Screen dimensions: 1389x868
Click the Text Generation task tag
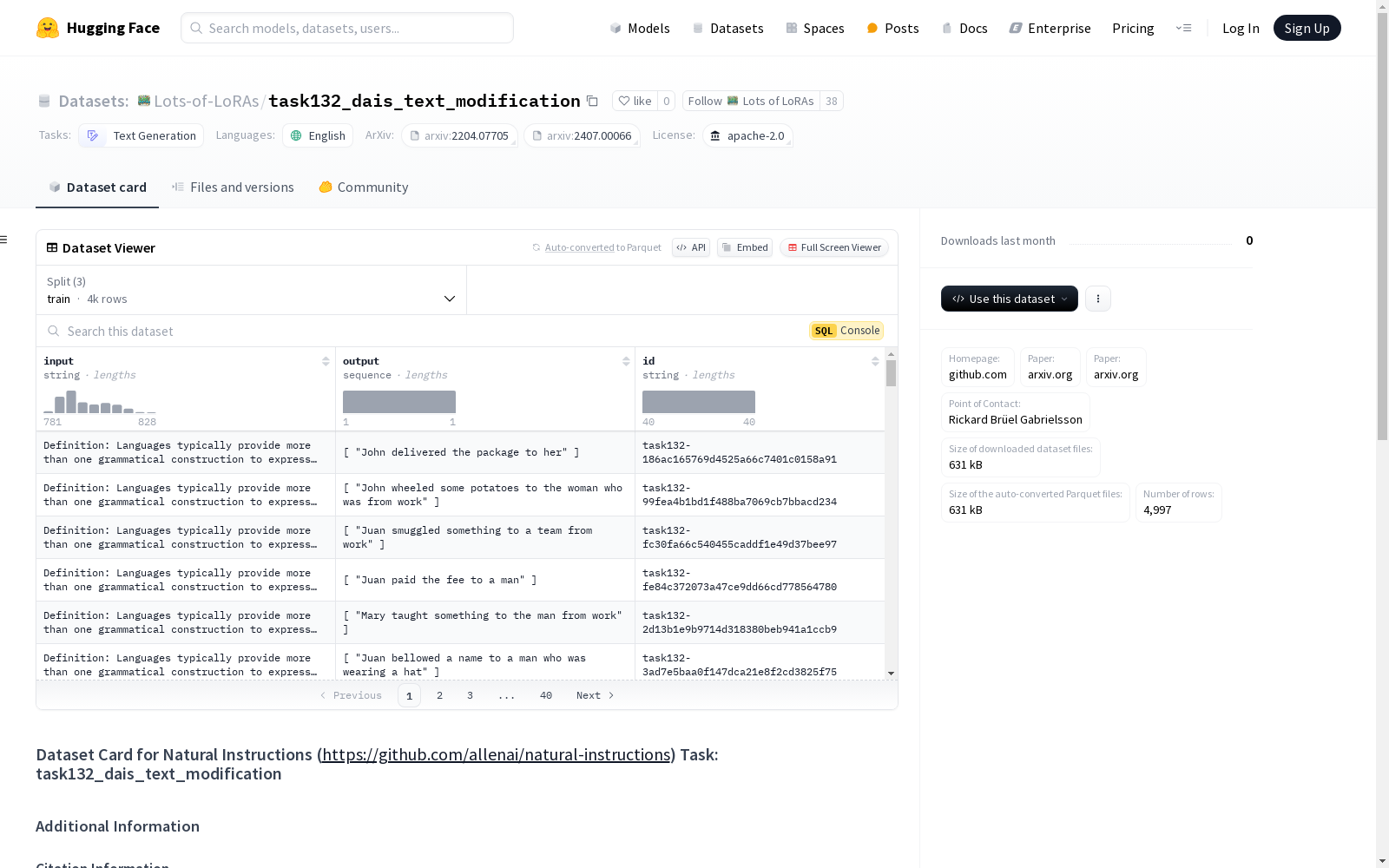pos(142,135)
